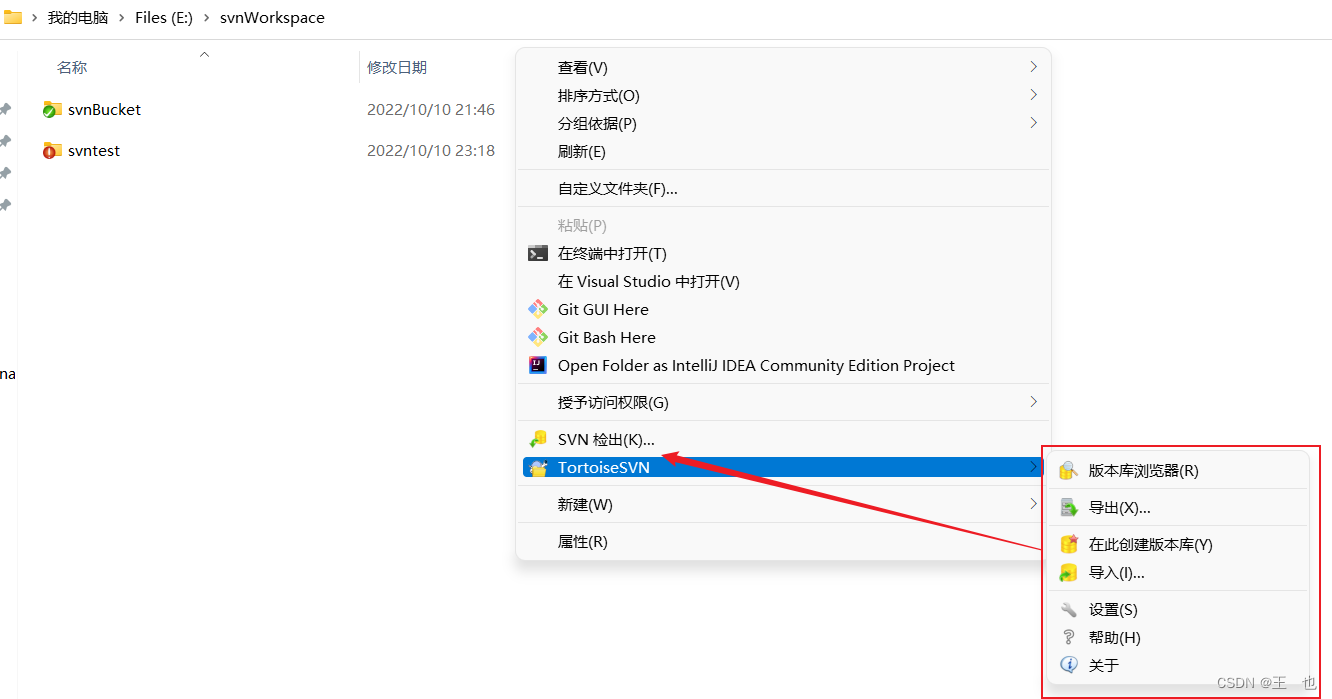This screenshot has height=699, width=1332.
Task: Navigate to Files (E:) in the breadcrumb
Action: pos(163,17)
